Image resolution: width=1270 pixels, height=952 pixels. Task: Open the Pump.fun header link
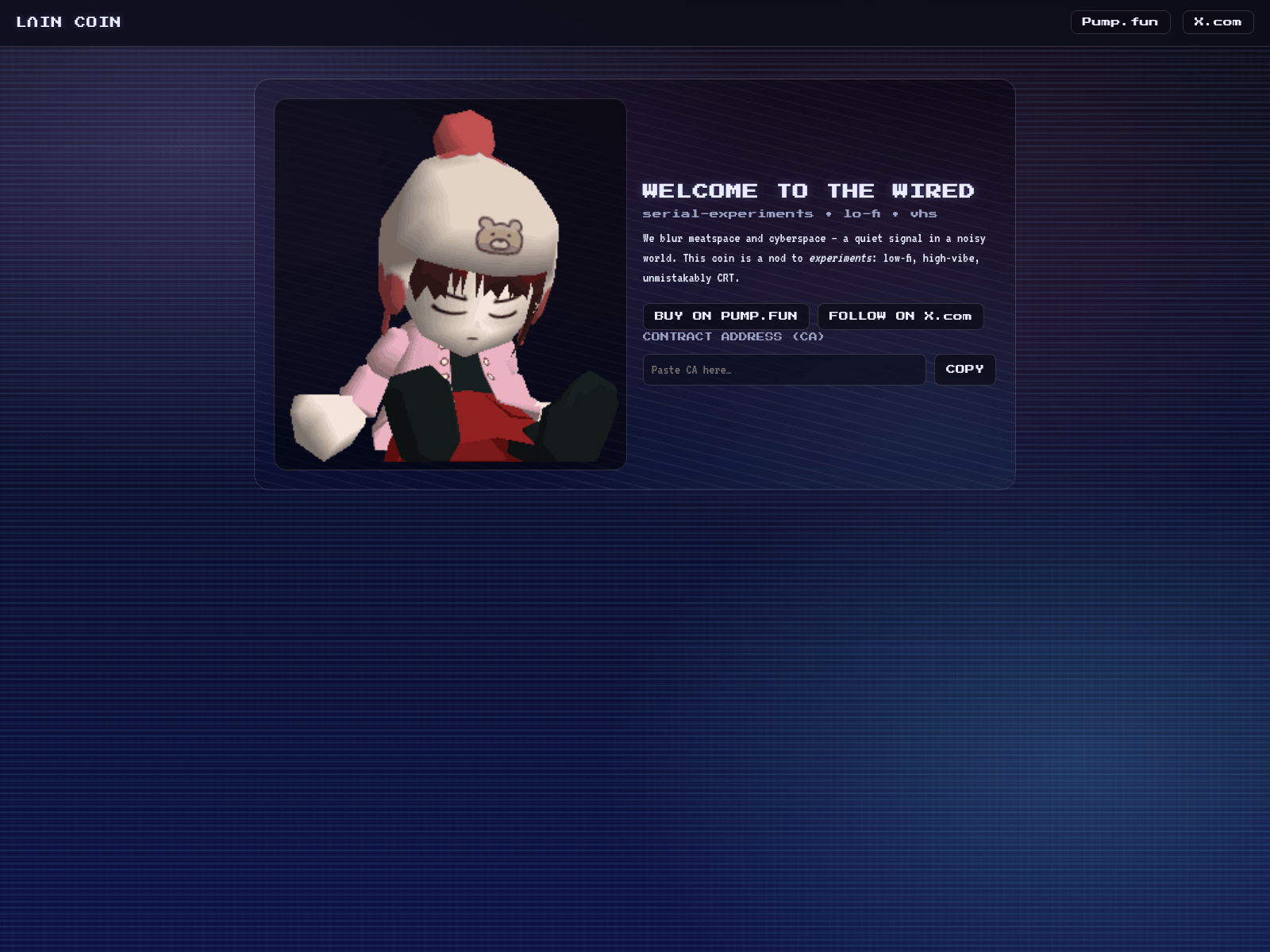(1120, 22)
